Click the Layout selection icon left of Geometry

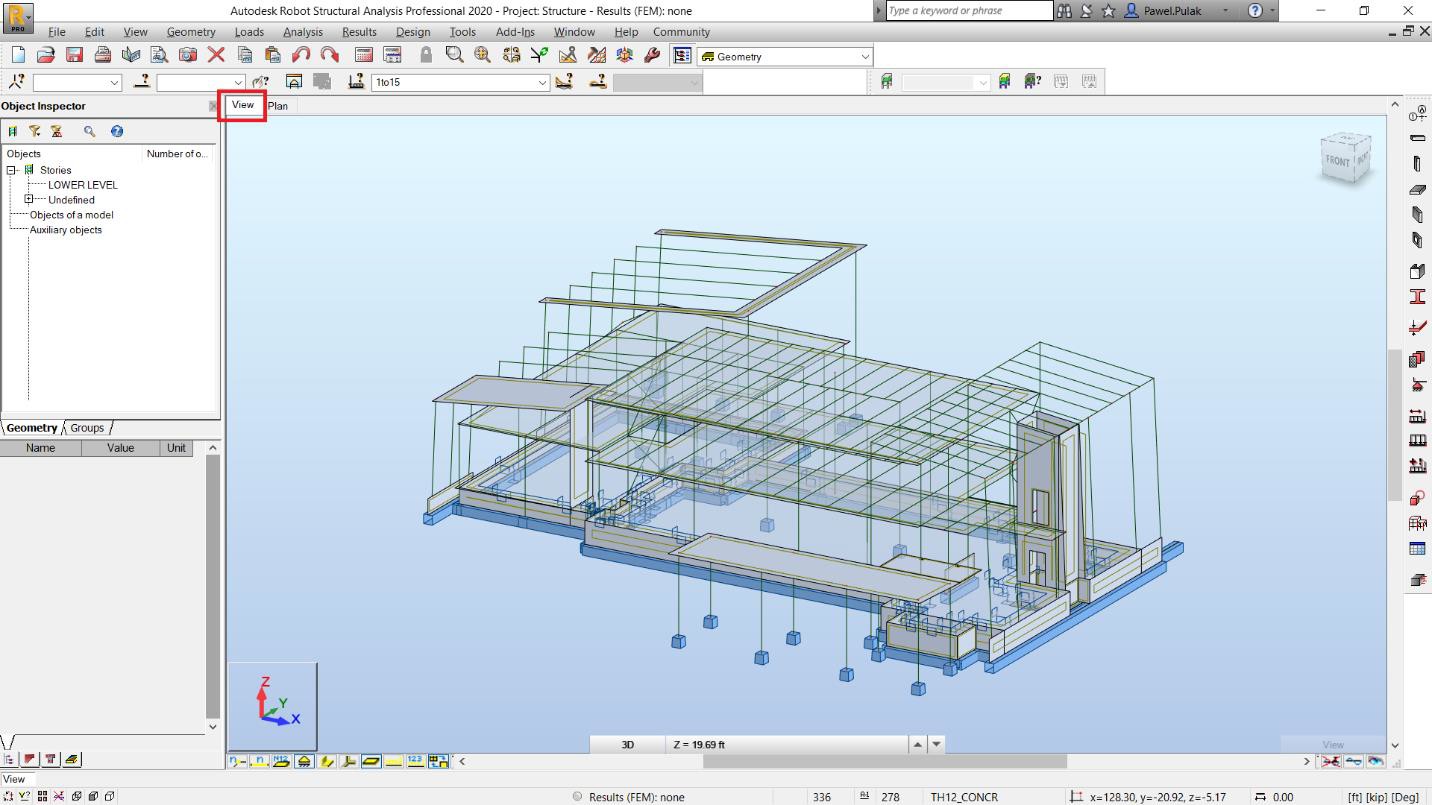pyautogui.click(x=683, y=56)
